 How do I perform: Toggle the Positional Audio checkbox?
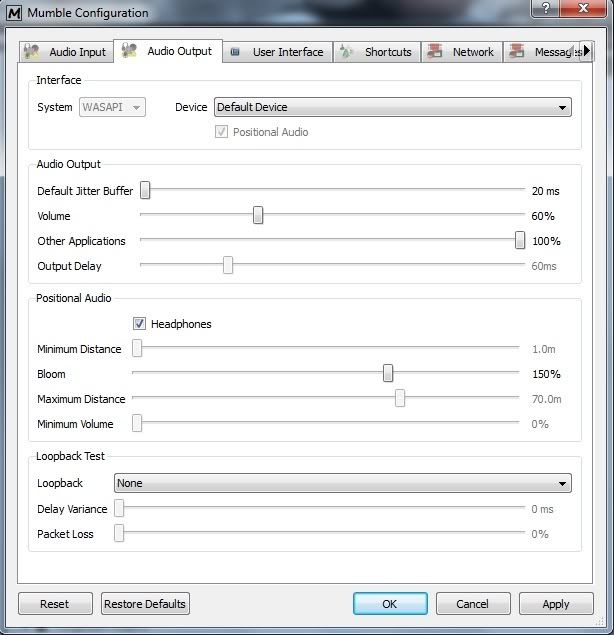221,132
